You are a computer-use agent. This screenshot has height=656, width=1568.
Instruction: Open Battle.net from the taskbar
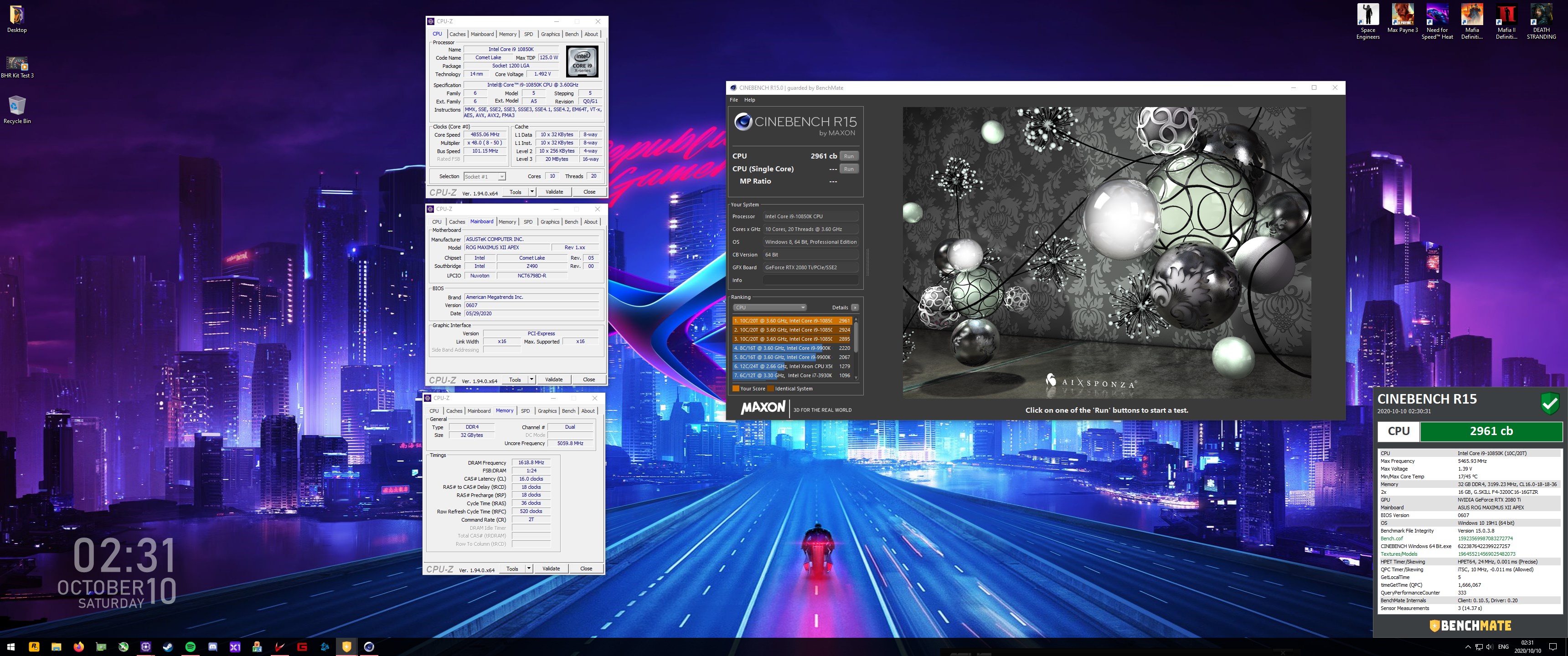[325, 647]
